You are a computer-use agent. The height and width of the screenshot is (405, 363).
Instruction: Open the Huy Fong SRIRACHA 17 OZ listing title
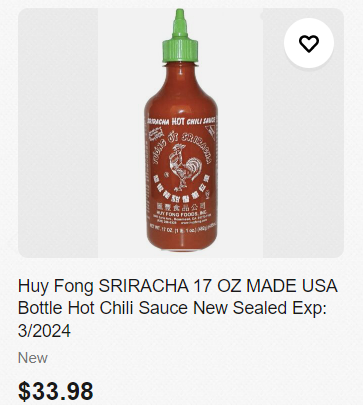[x=178, y=308]
